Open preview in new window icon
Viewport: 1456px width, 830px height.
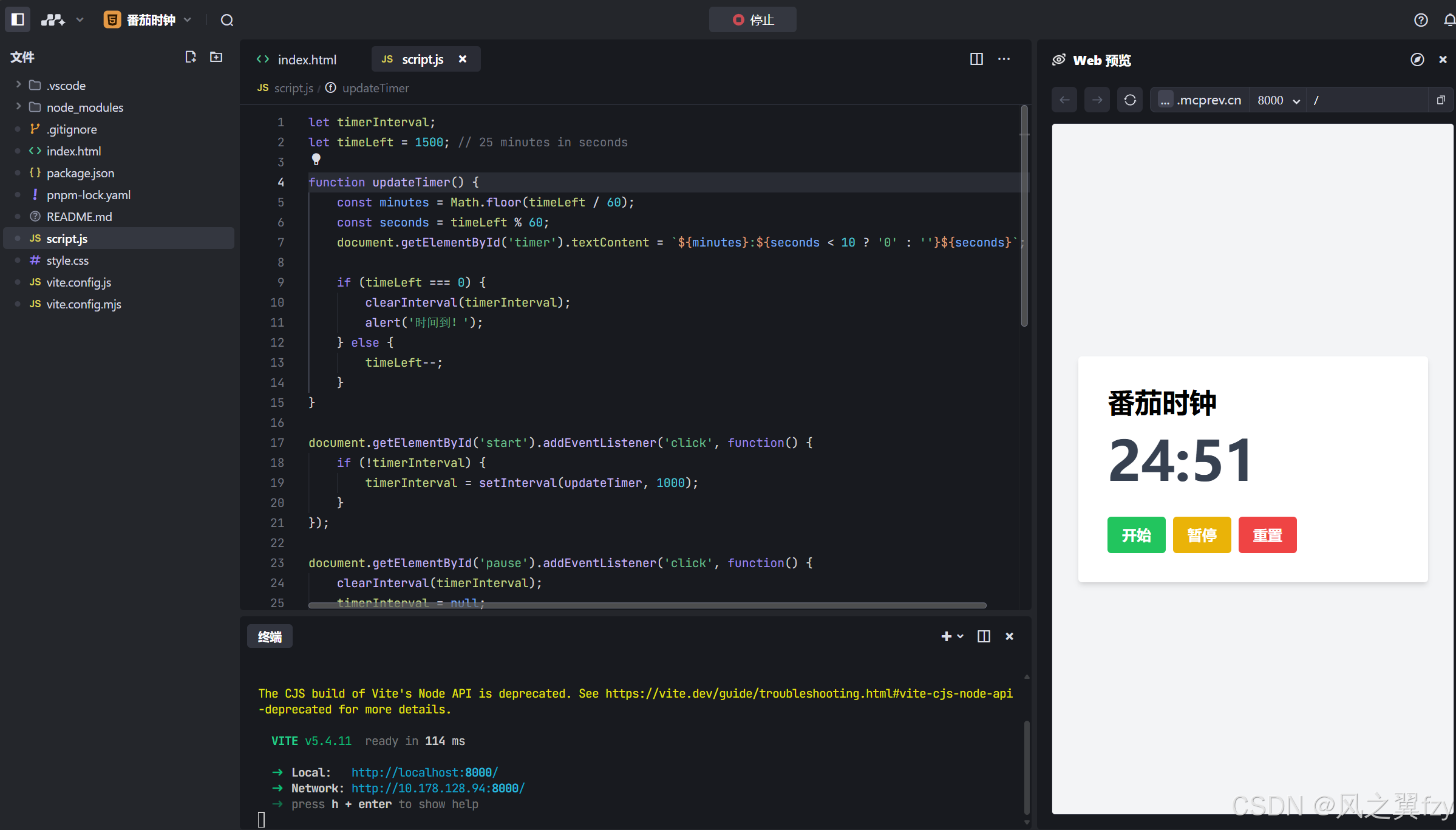click(x=1441, y=100)
